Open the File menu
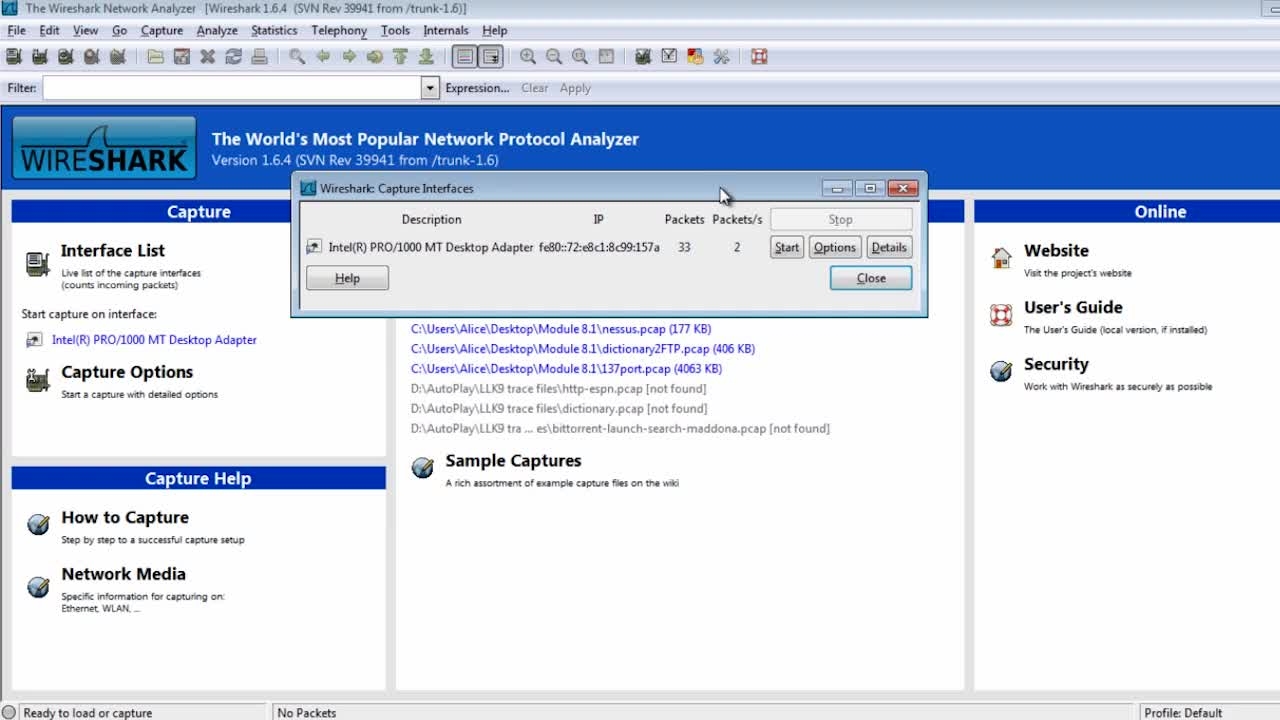The height and width of the screenshot is (720, 1280). pyautogui.click(x=17, y=30)
